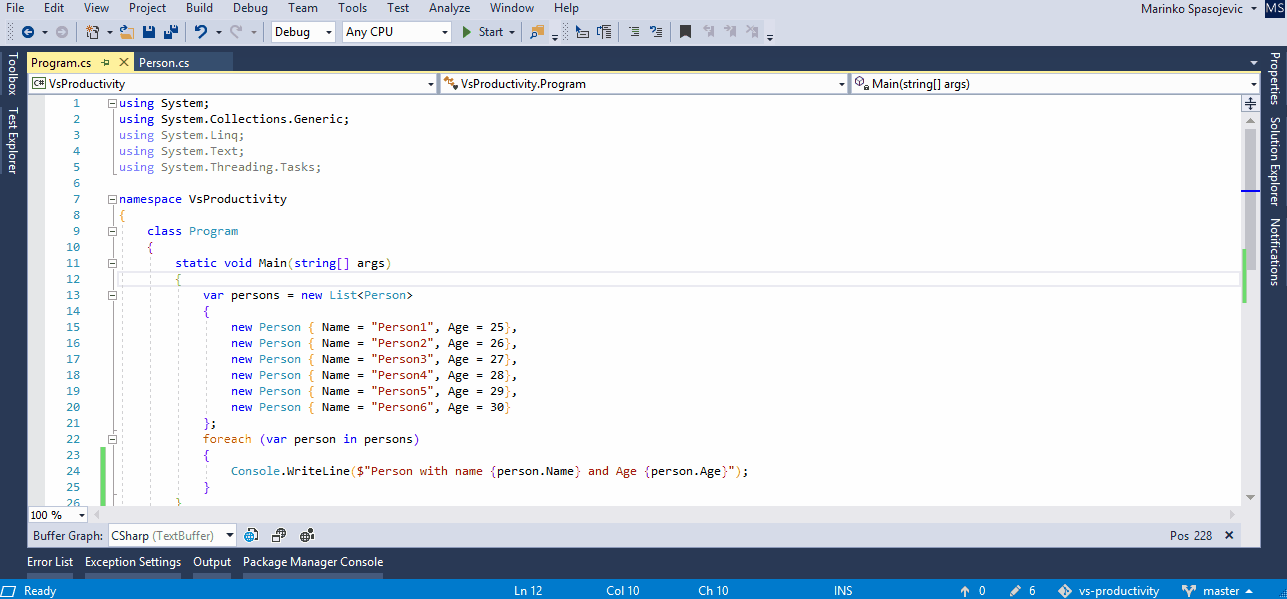Screen dimensions: 1287x599
Task: Start debugging with the green Start button
Action: [467, 31]
